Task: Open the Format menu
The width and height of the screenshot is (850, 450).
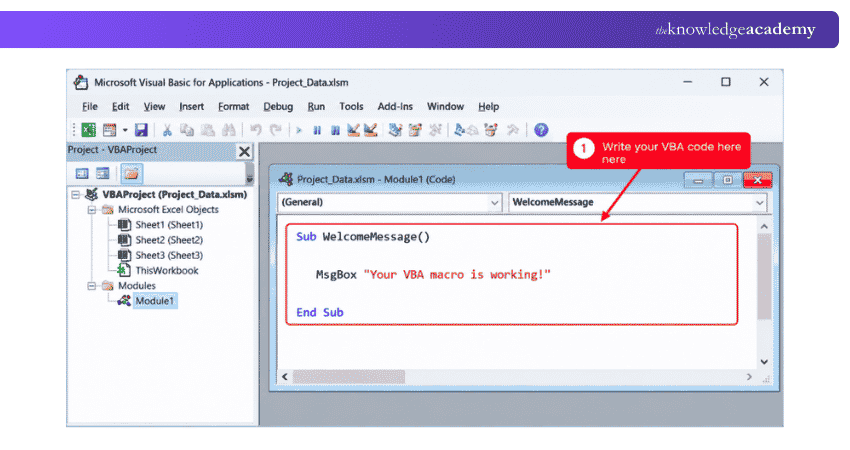Action: [234, 107]
